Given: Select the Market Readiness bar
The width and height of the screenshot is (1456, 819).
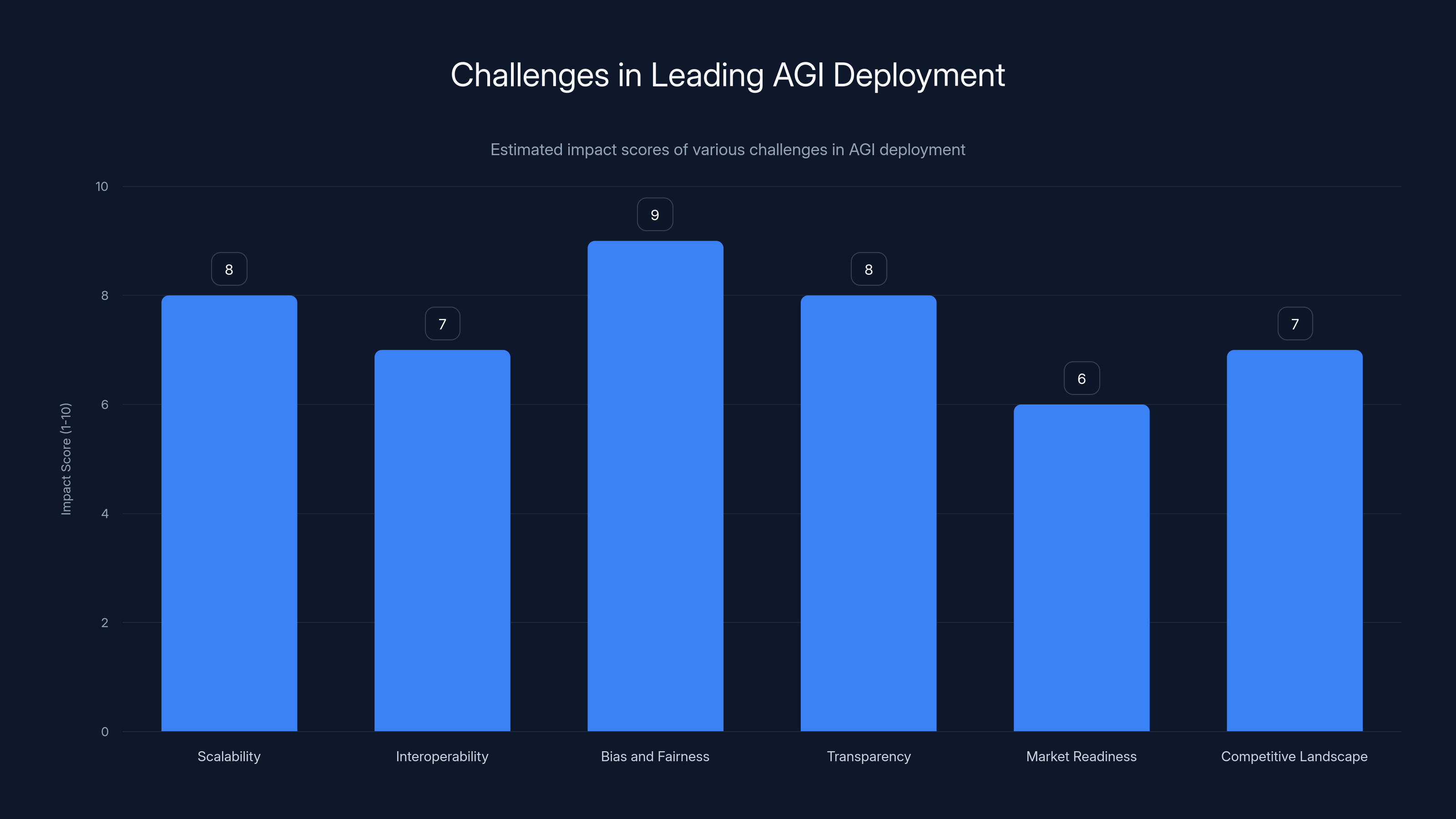Looking at the screenshot, I should 1081,567.
